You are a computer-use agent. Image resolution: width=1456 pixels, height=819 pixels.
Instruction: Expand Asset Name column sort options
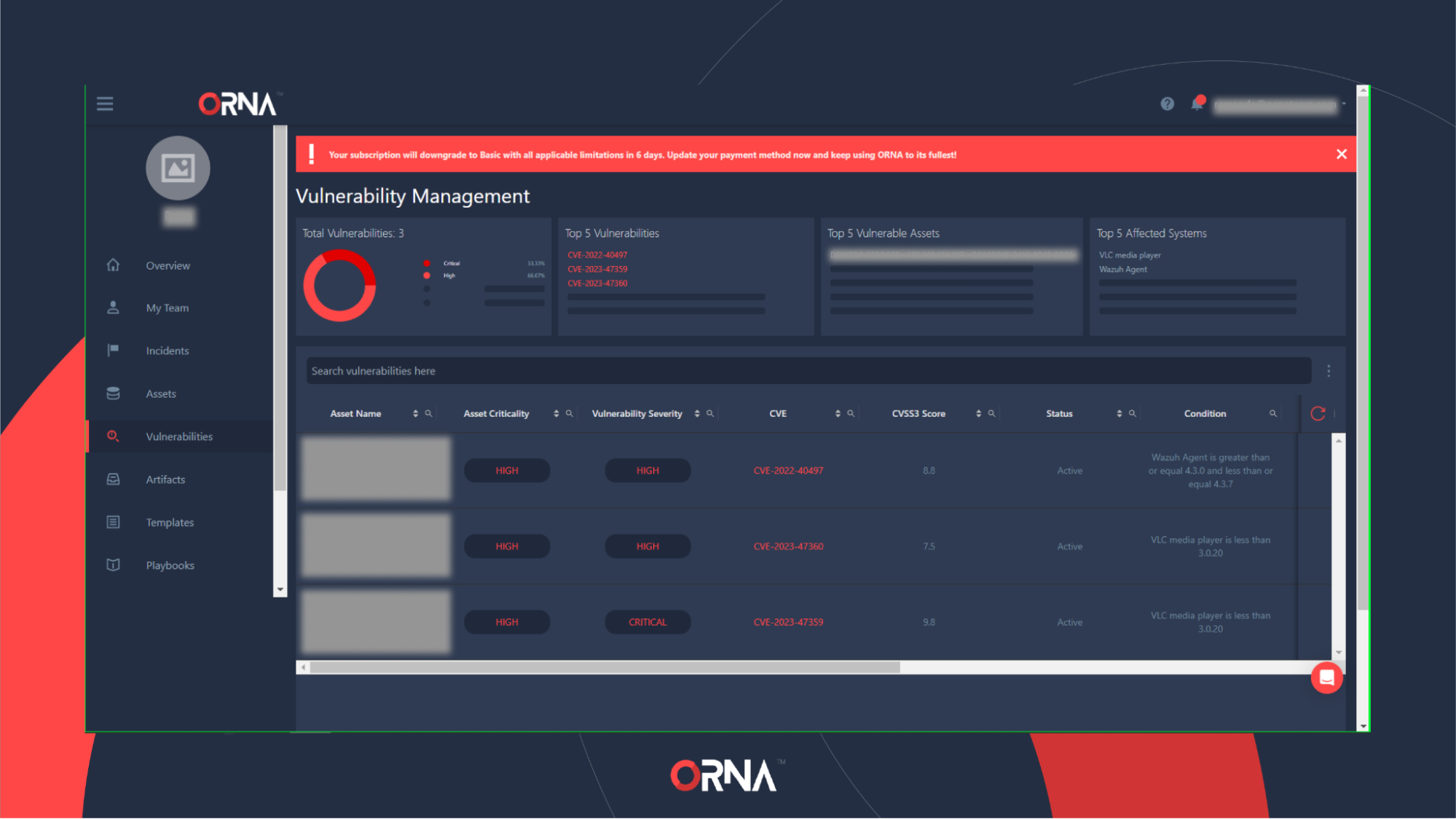pyautogui.click(x=413, y=414)
